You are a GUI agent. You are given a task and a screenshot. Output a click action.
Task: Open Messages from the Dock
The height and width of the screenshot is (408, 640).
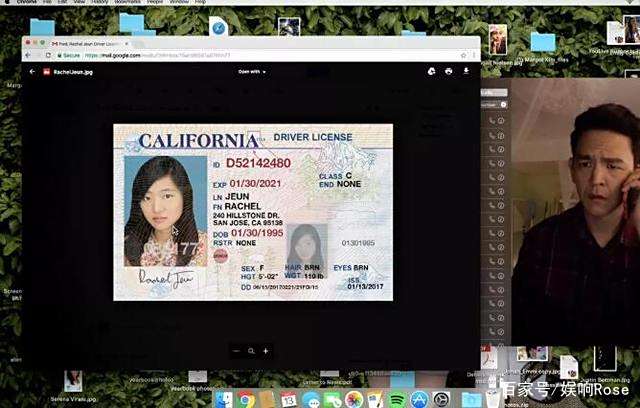click(311, 399)
